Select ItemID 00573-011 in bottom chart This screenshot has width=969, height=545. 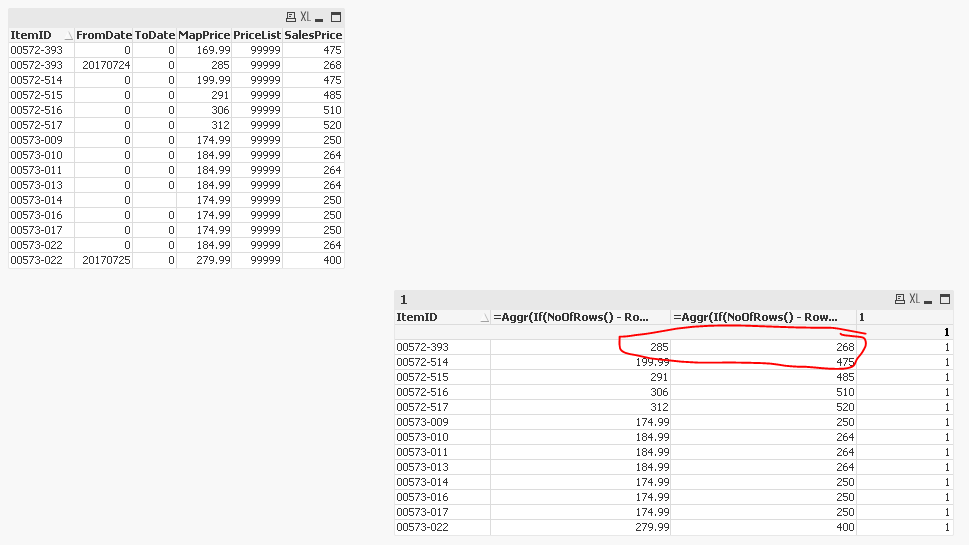click(x=442, y=452)
